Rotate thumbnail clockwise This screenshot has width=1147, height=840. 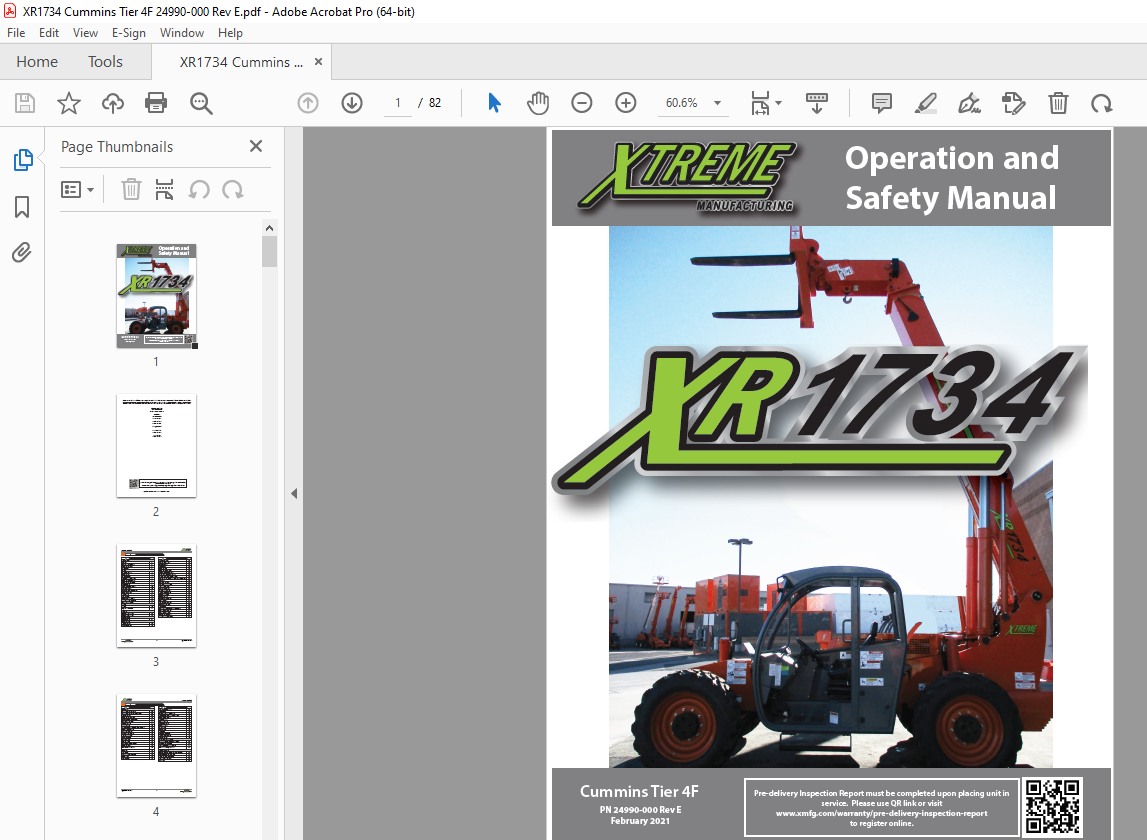click(233, 190)
